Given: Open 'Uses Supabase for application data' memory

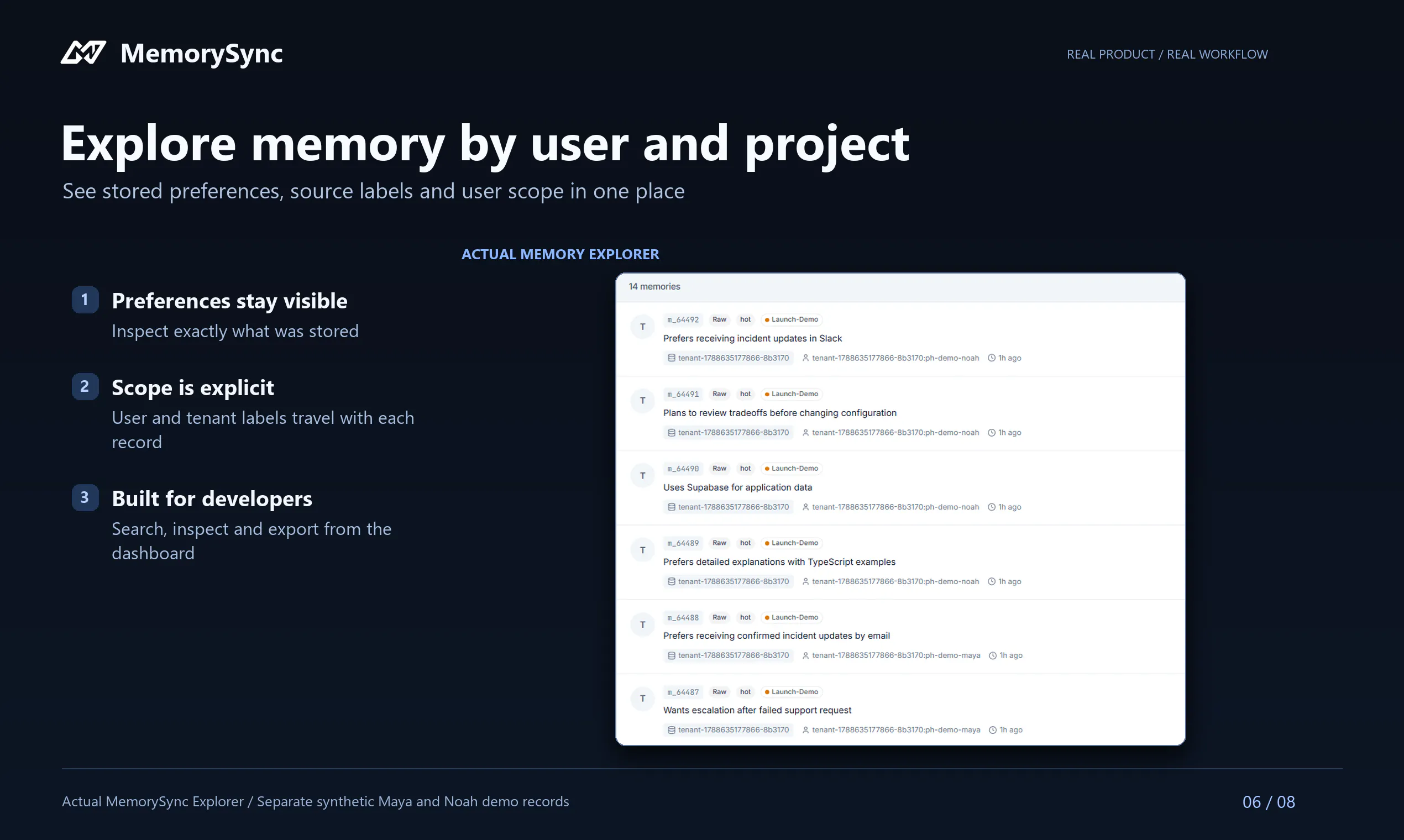Looking at the screenshot, I should pos(738,487).
